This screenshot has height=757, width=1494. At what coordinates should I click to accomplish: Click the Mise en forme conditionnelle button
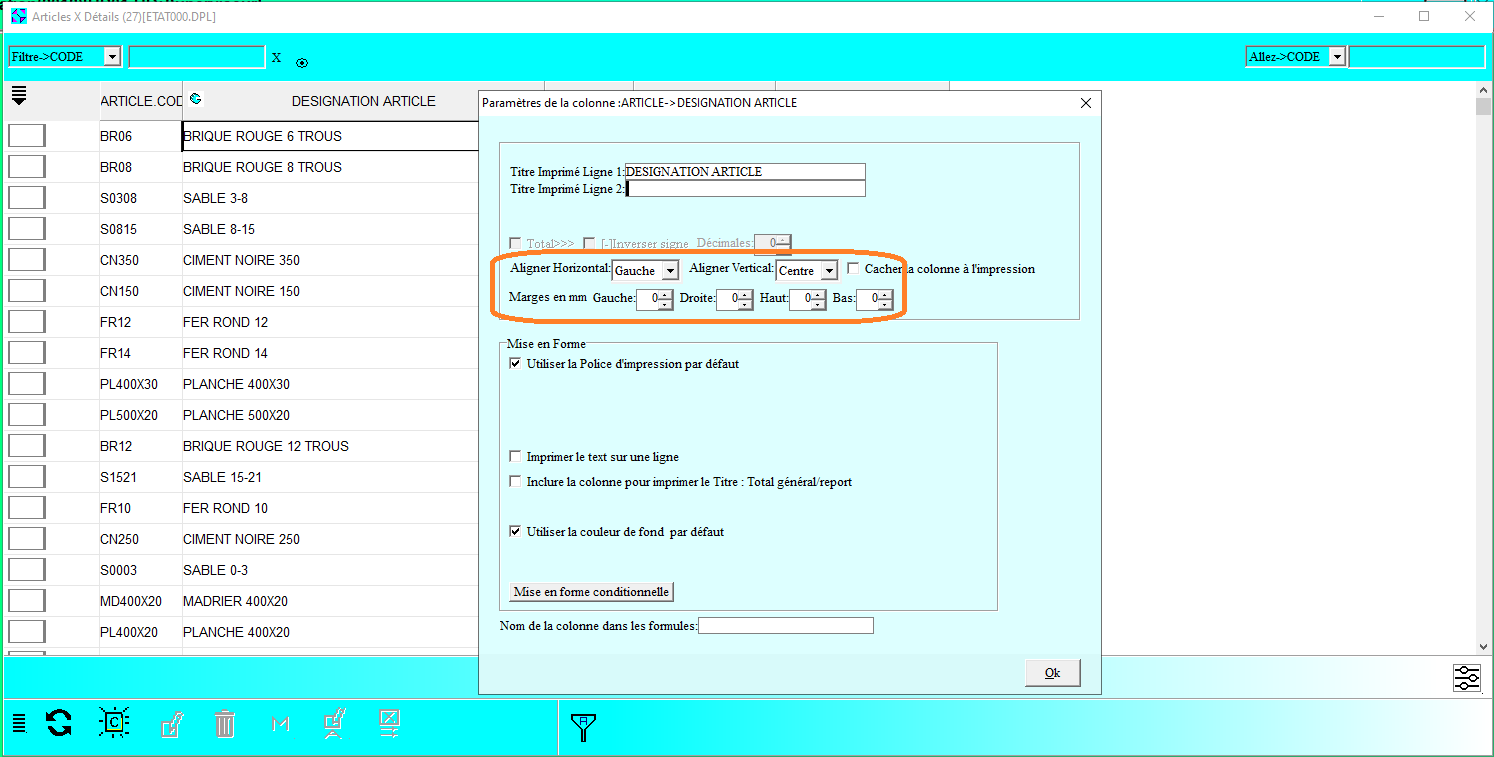[x=591, y=592]
